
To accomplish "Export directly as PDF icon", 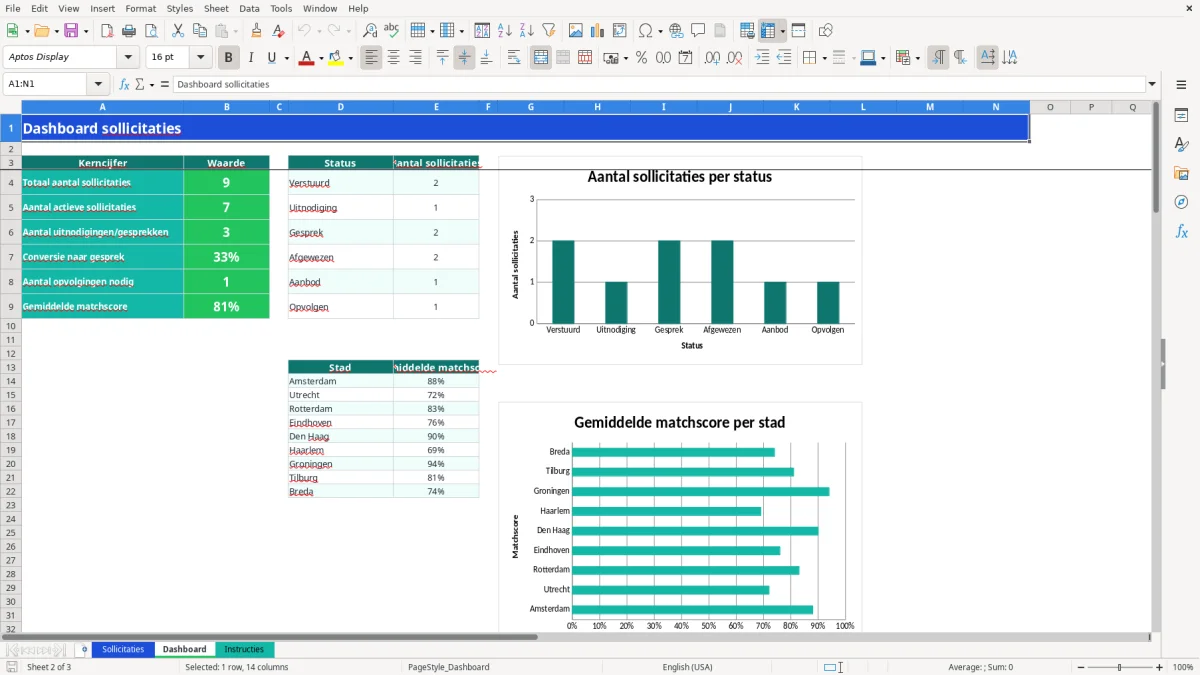I will [x=107, y=31].
